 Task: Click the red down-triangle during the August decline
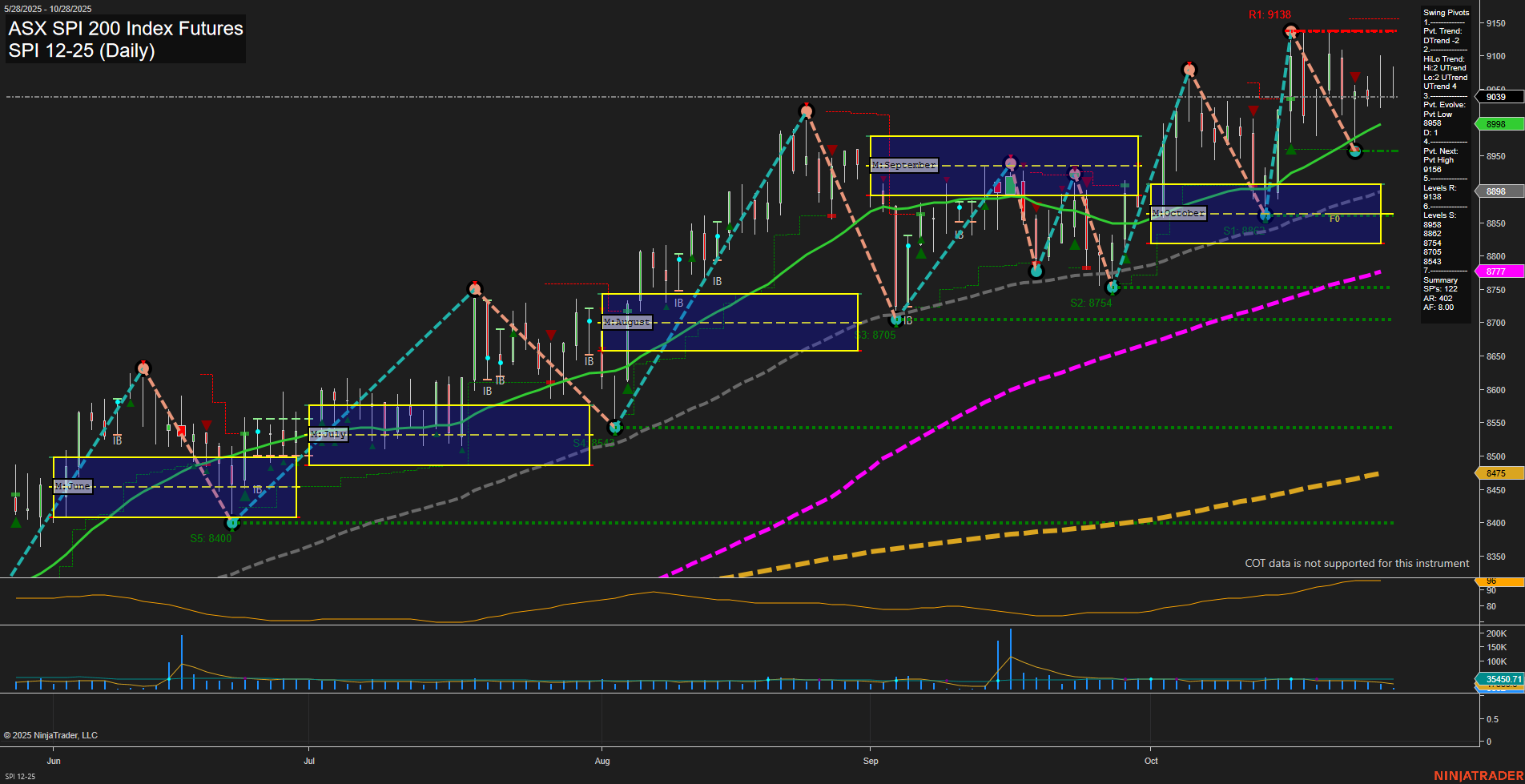tap(831, 148)
